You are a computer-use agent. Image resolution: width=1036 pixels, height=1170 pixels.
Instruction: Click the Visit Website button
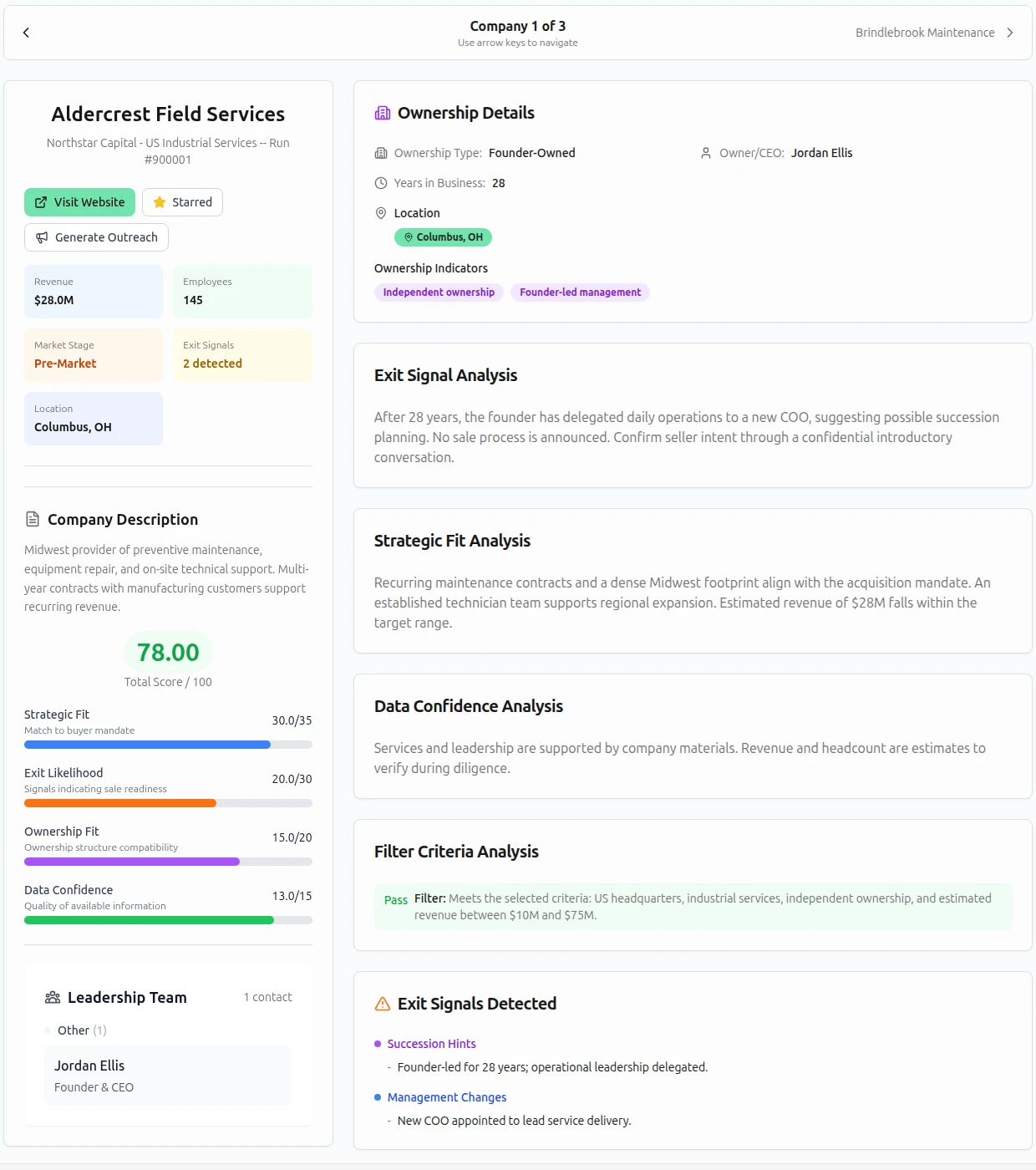click(x=79, y=202)
